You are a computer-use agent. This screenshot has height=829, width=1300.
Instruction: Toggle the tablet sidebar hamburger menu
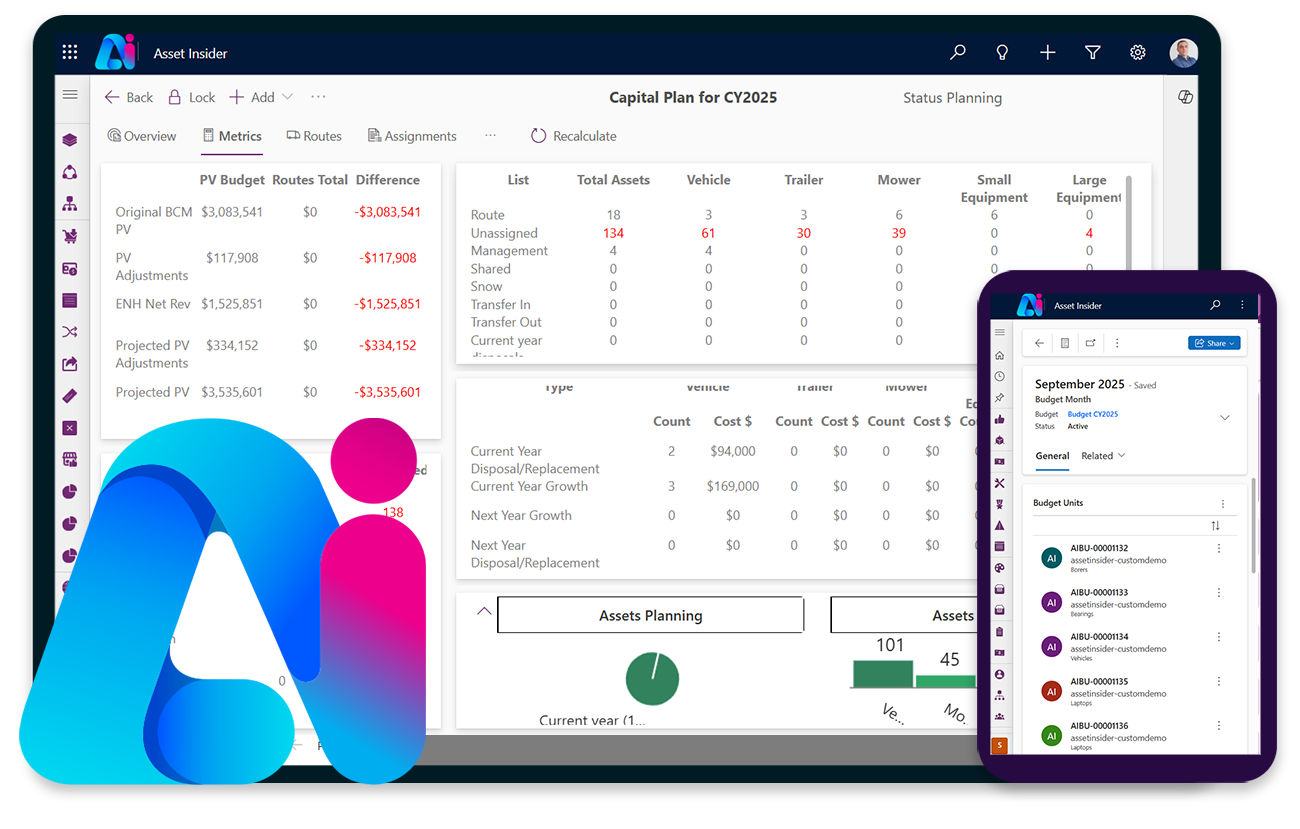[x=69, y=95]
